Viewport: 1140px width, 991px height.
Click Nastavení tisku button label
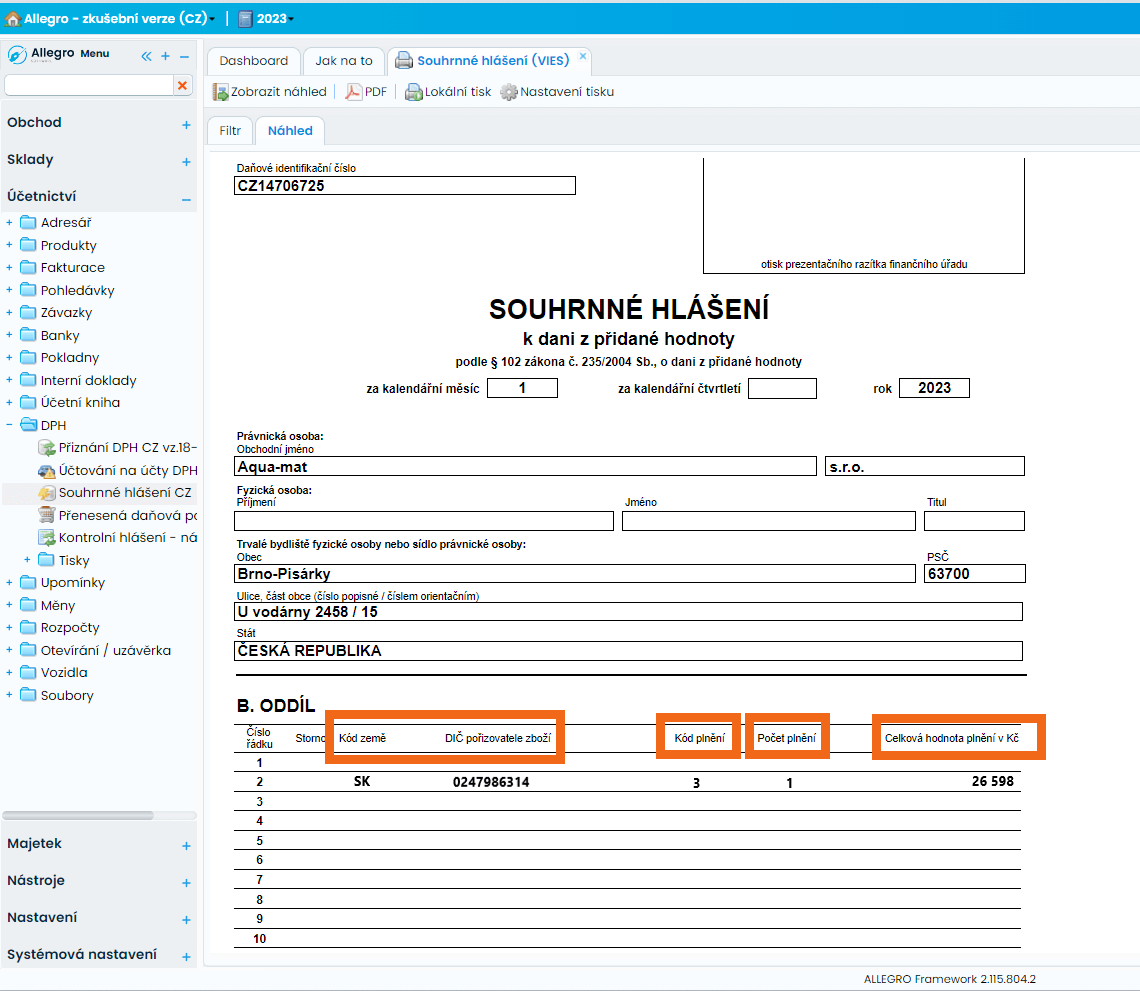coord(567,92)
